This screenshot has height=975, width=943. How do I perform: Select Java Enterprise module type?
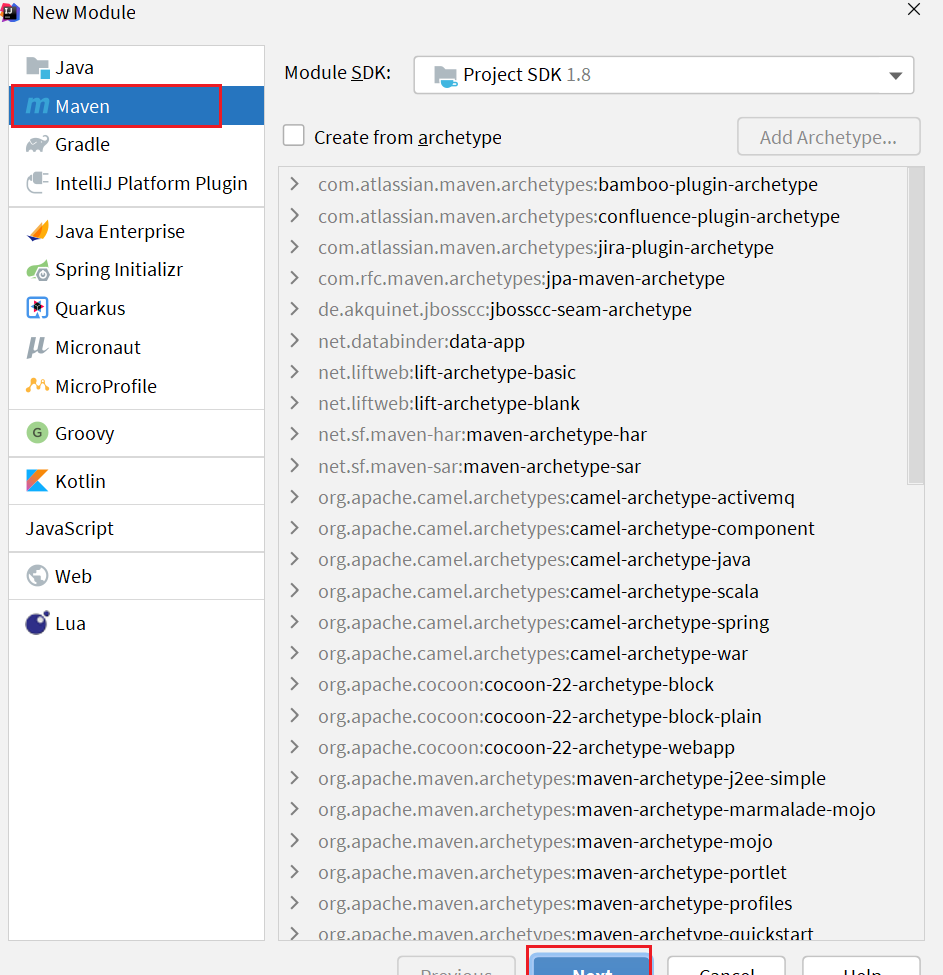coord(137,231)
